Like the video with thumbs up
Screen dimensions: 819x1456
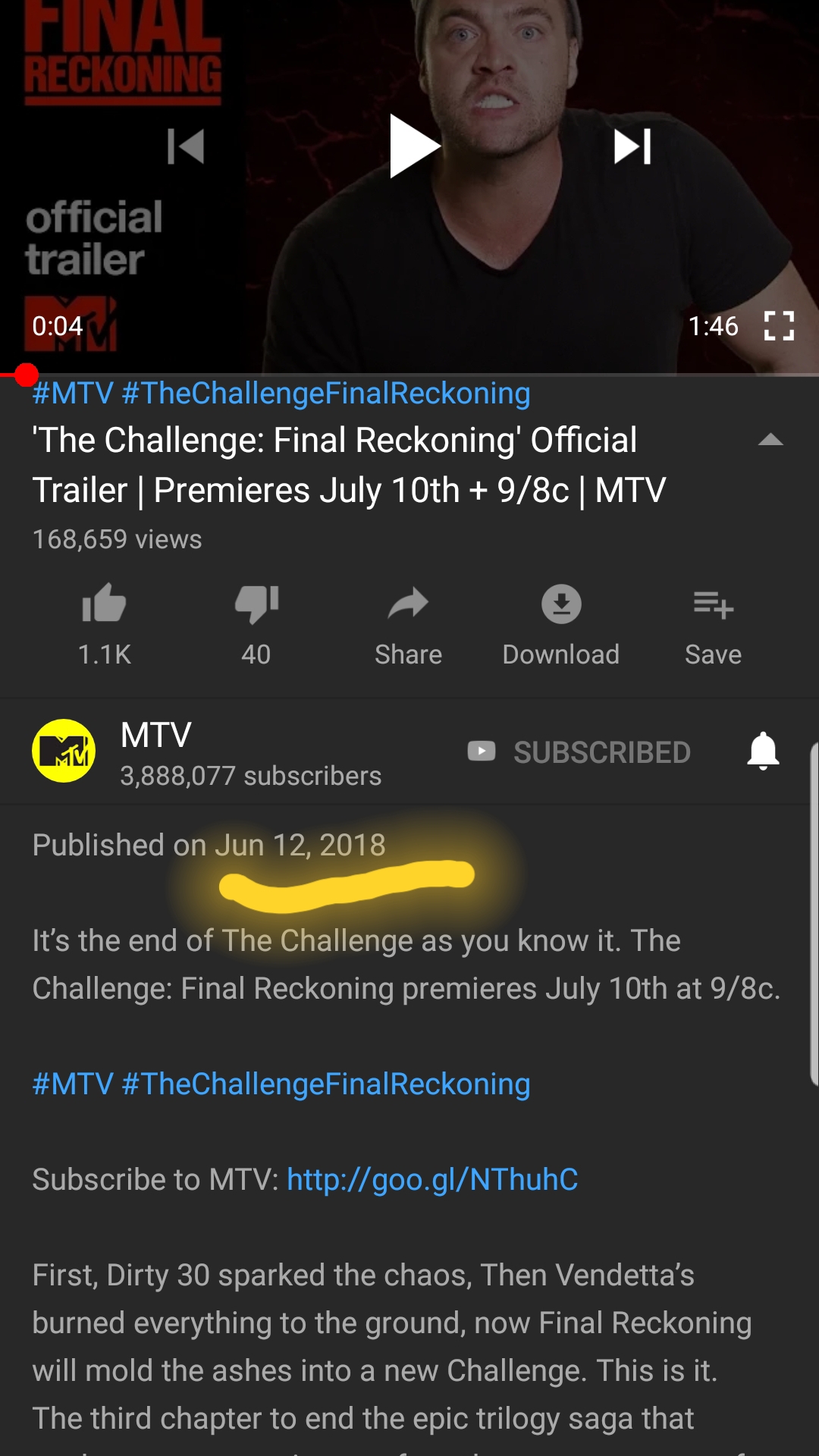(x=104, y=604)
